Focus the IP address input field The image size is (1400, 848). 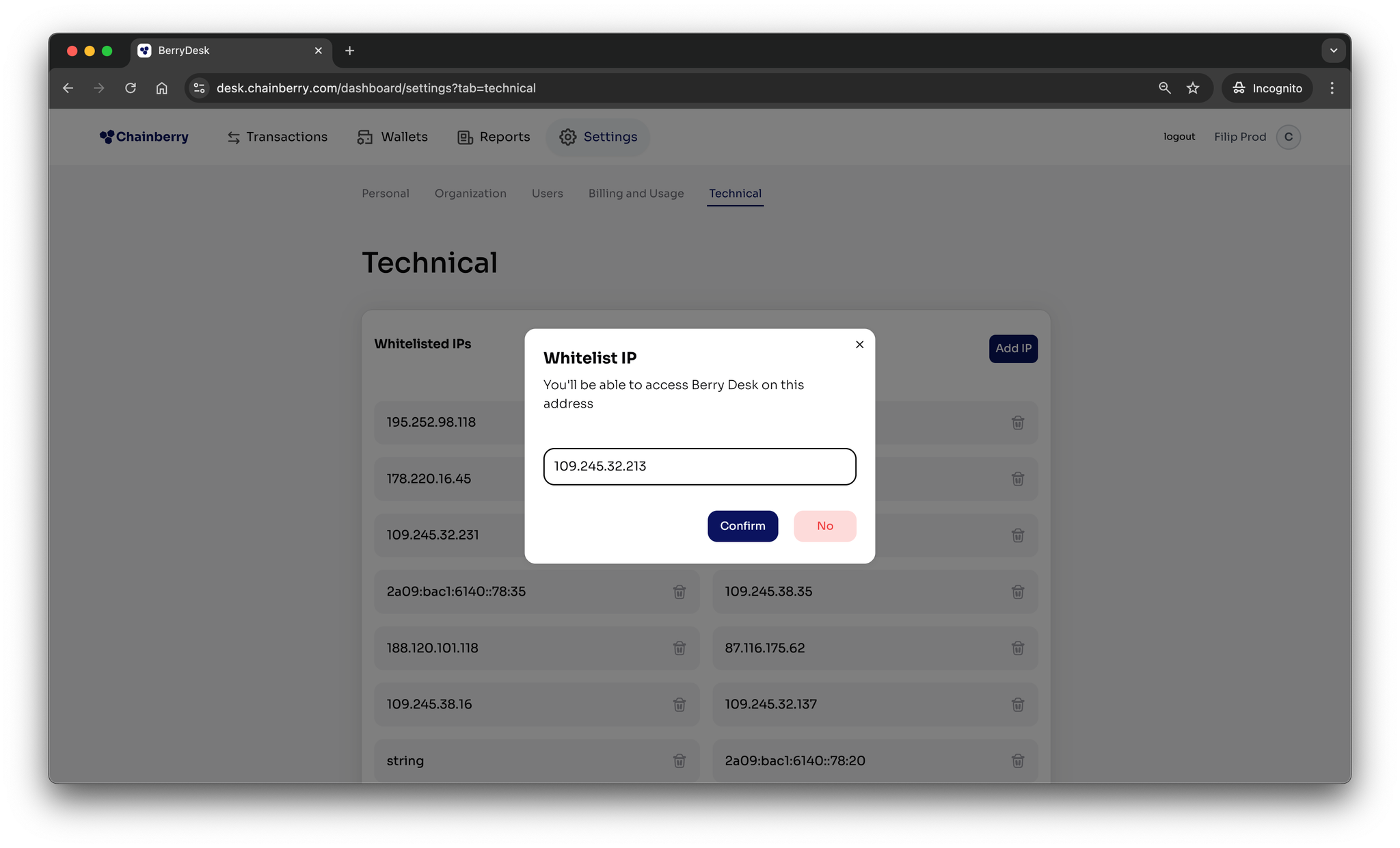pyautogui.click(x=699, y=466)
